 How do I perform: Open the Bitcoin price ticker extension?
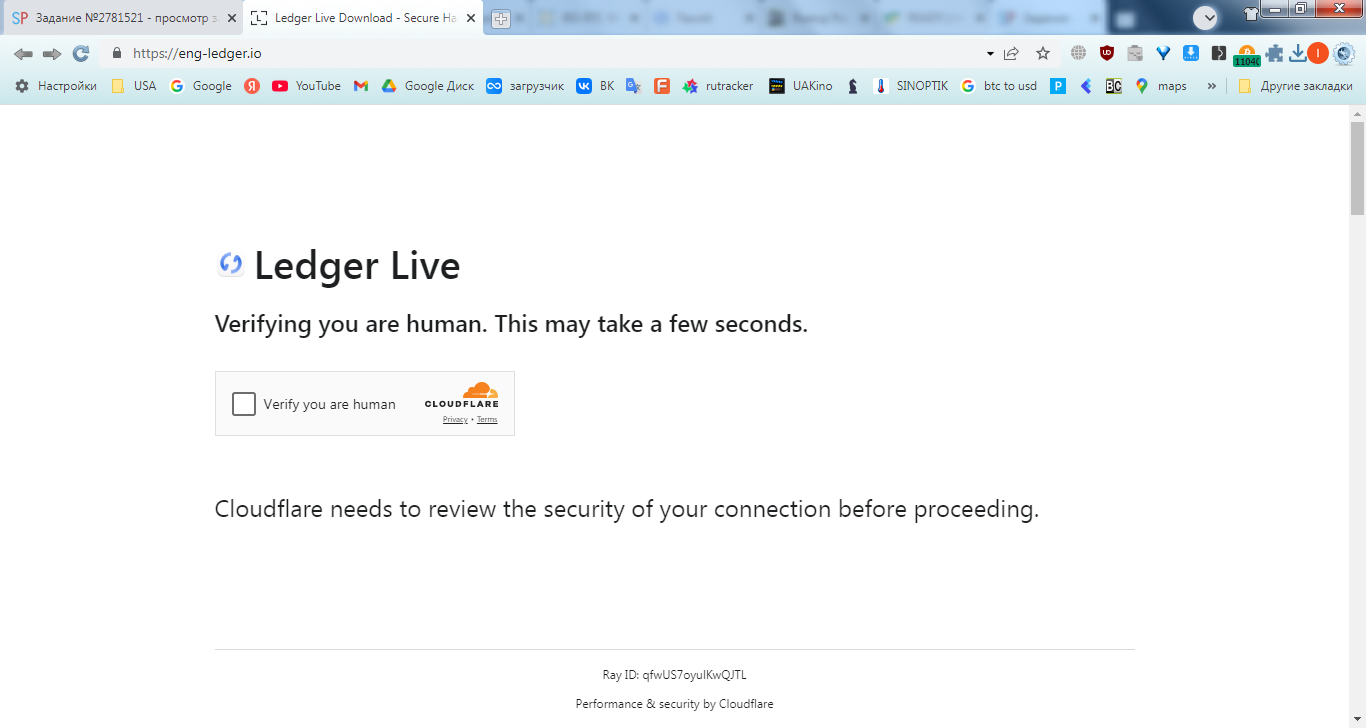[1247, 56]
